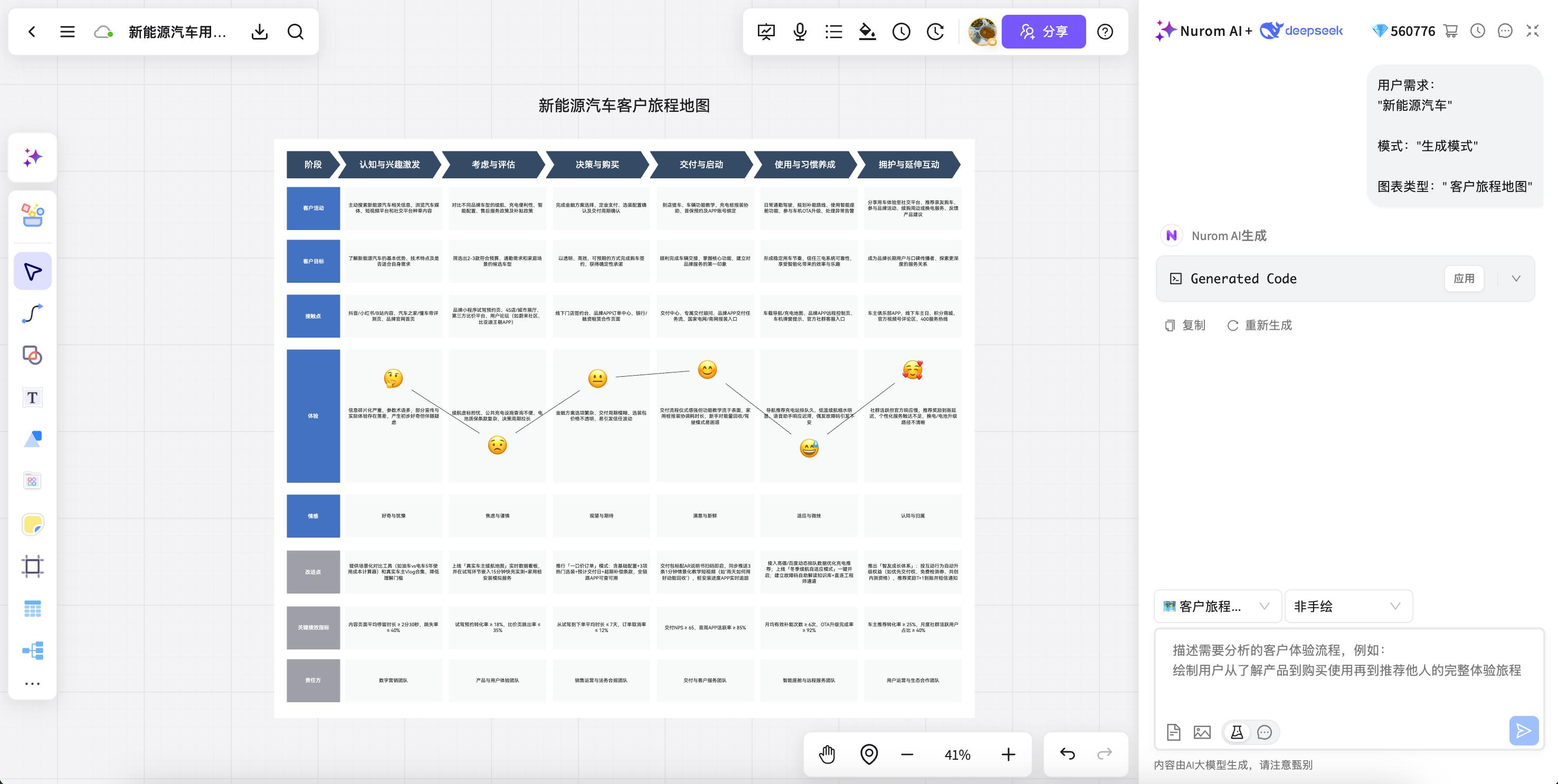Click the 新能源汽车客户旅程地图 title
1558x784 pixels.
click(623, 105)
